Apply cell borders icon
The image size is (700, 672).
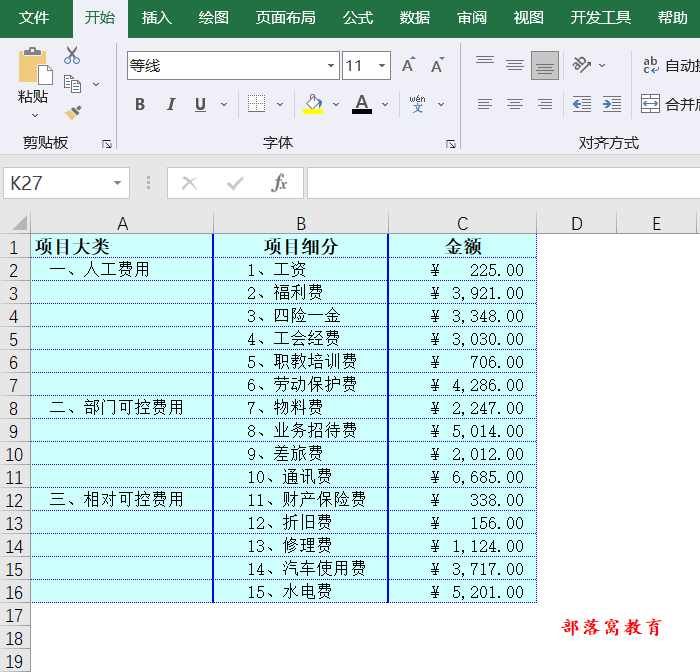click(x=256, y=104)
